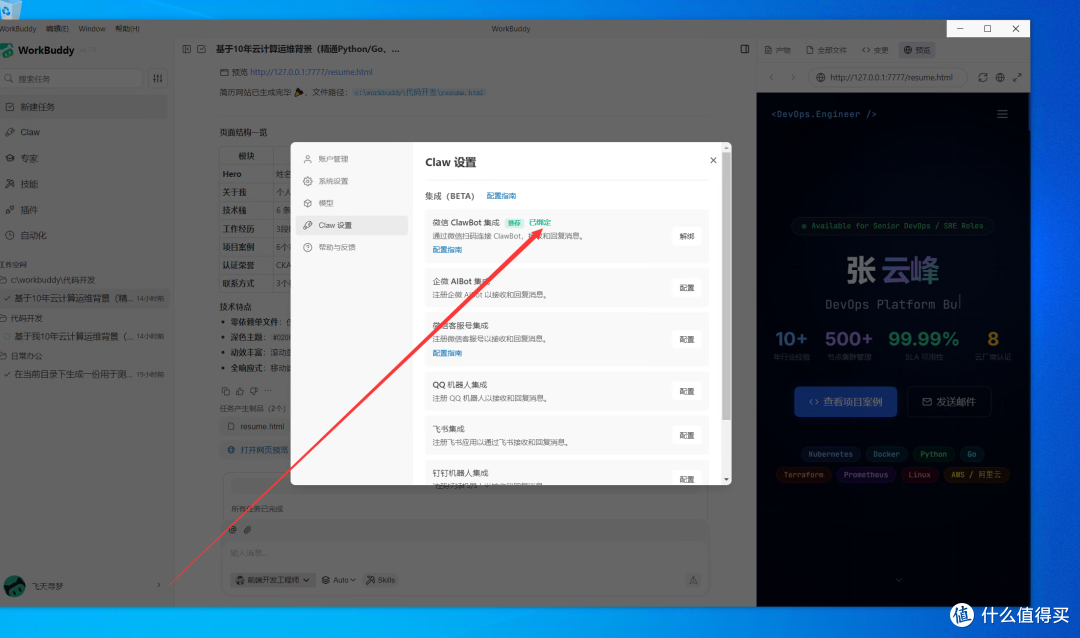Click the 搜索任务 search field
Image resolution: width=1080 pixels, height=638 pixels.
pyautogui.click(x=72, y=79)
